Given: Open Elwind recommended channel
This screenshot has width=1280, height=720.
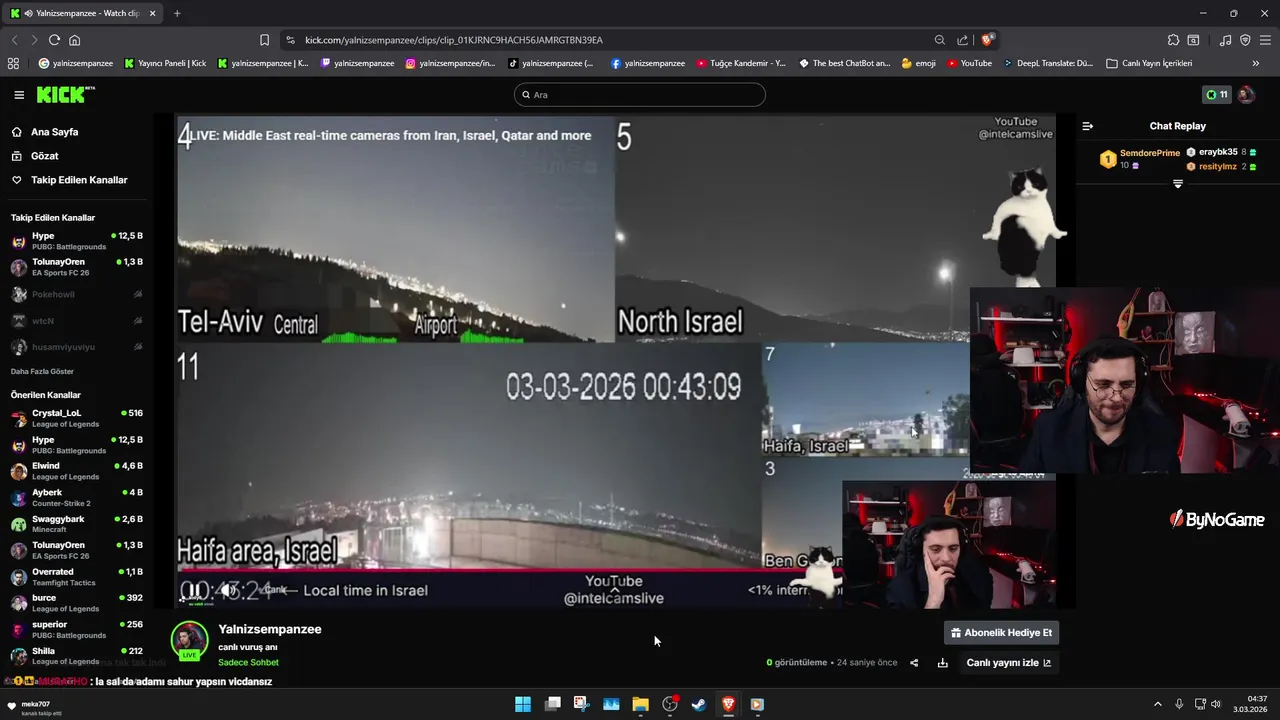Looking at the screenshot, I should (x=76, y=471).
